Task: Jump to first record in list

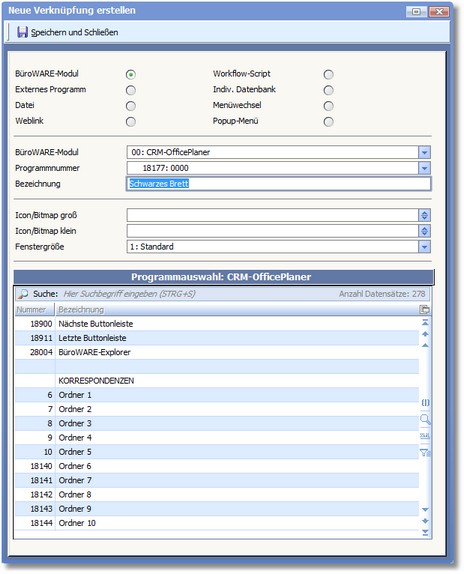Action: 425,323
